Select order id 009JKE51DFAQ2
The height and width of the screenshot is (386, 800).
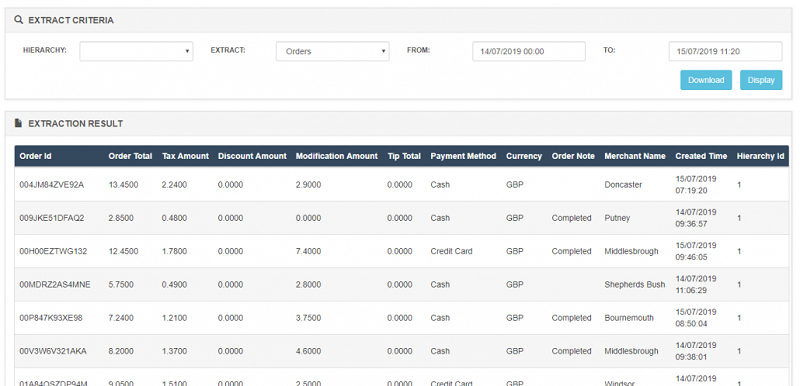click(x=52, y=218)
